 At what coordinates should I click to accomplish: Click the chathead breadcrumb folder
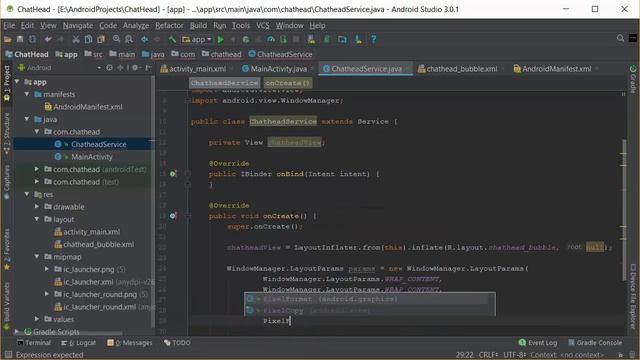click(x=222, y=54)
